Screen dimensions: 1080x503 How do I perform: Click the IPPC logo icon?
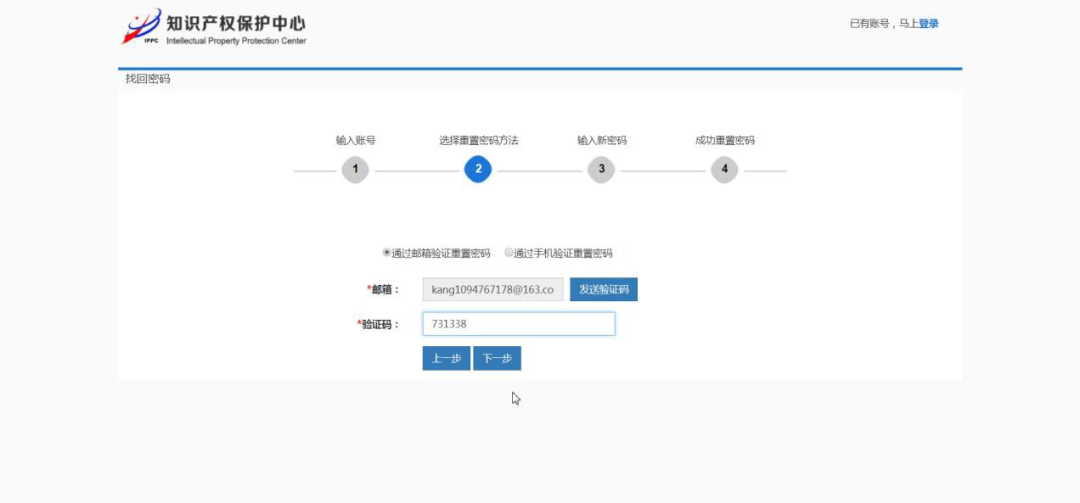[x=141, y=27]
